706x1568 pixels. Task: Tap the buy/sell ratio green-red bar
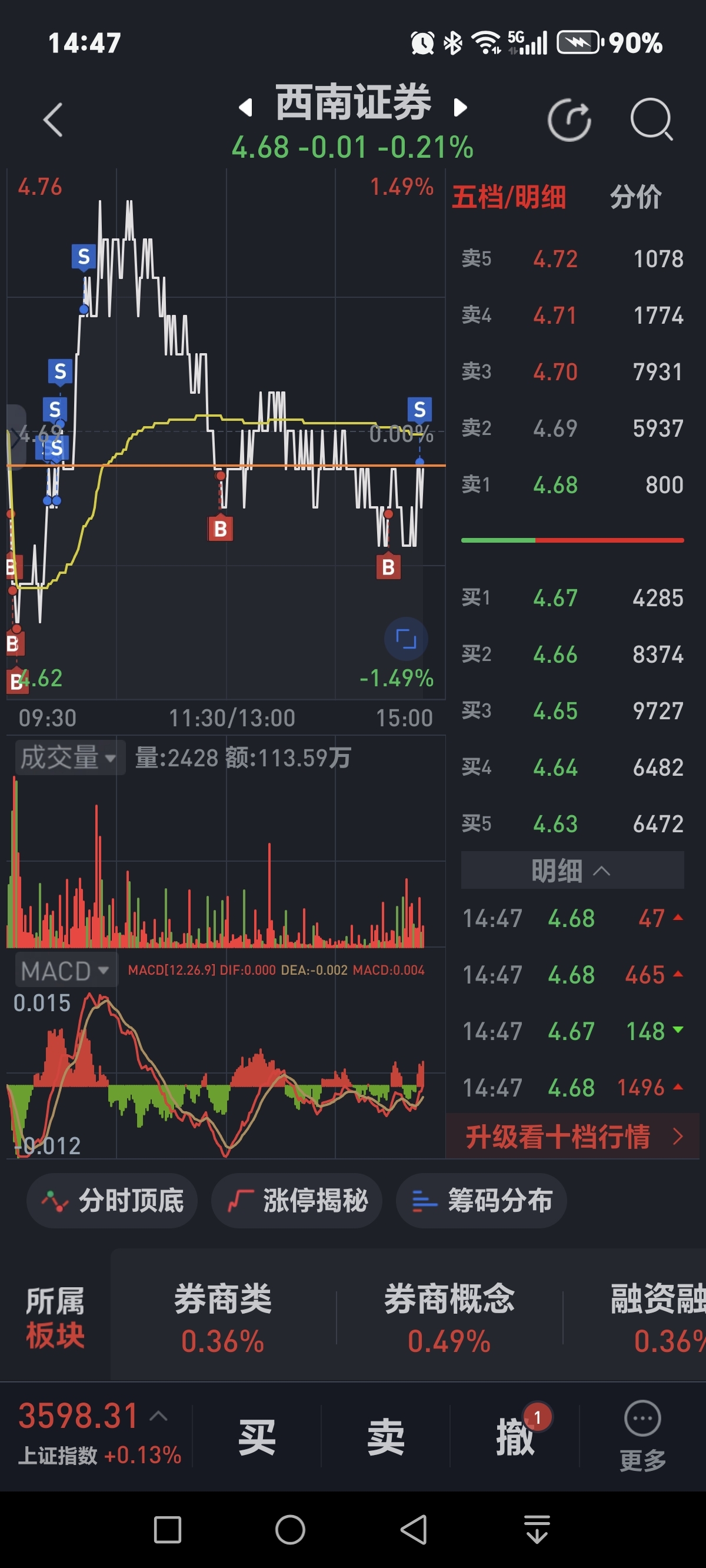(572, 540)
